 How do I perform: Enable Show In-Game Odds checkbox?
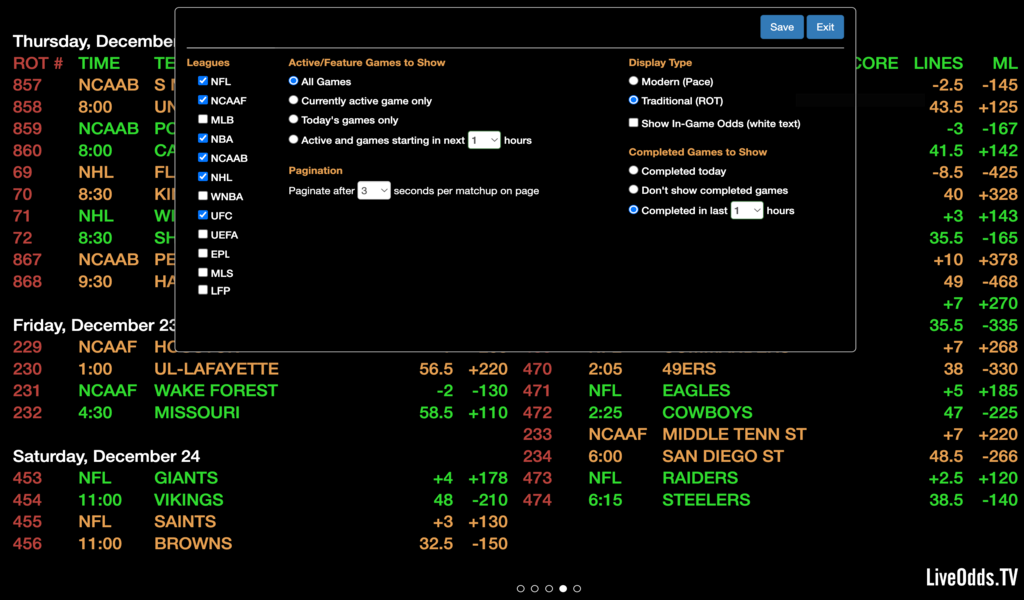(633, 123)
